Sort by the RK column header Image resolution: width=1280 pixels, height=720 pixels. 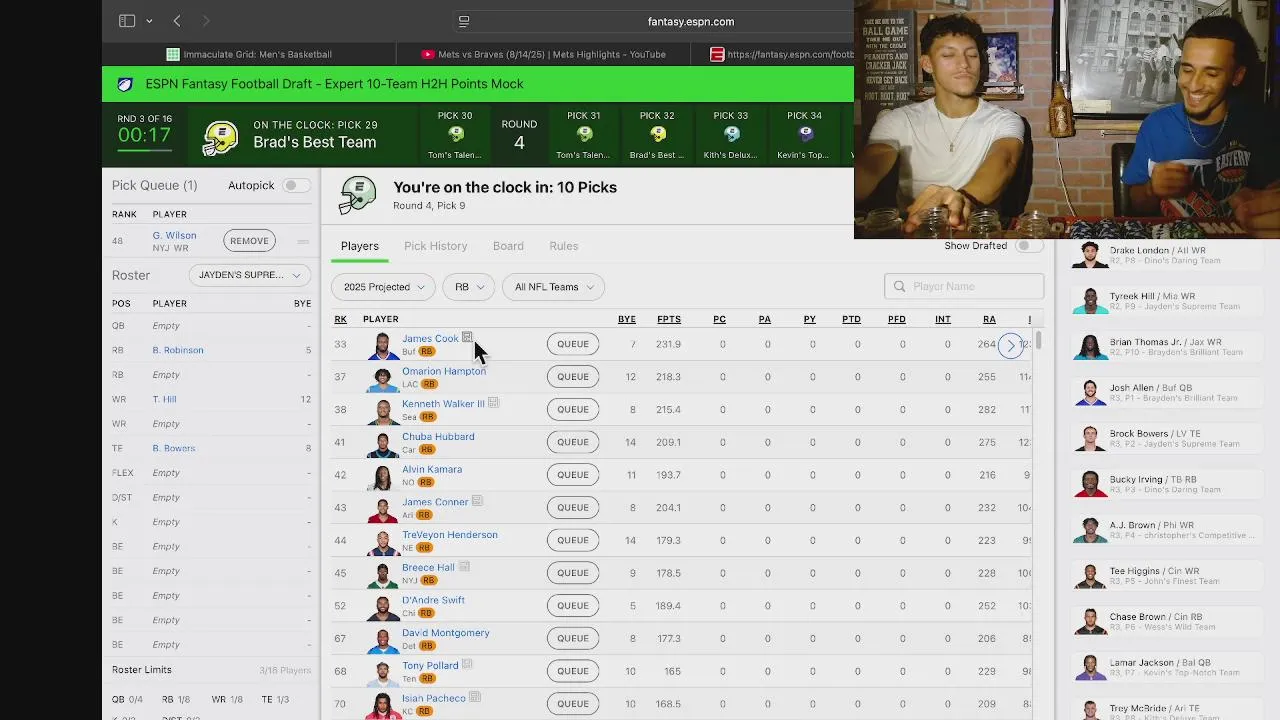(x=340, y=319)
